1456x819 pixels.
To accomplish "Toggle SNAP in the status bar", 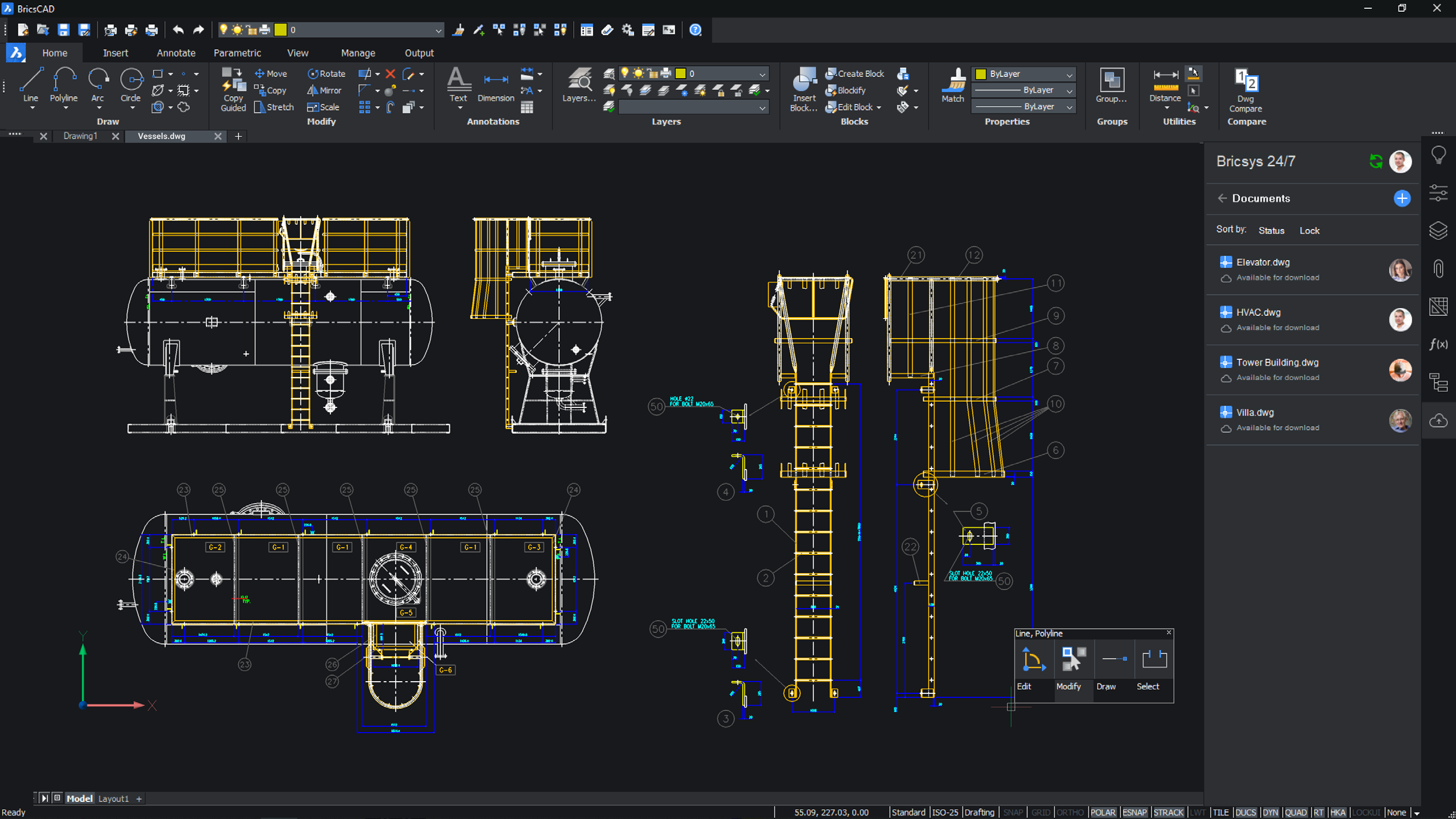I will point(1013,813).
